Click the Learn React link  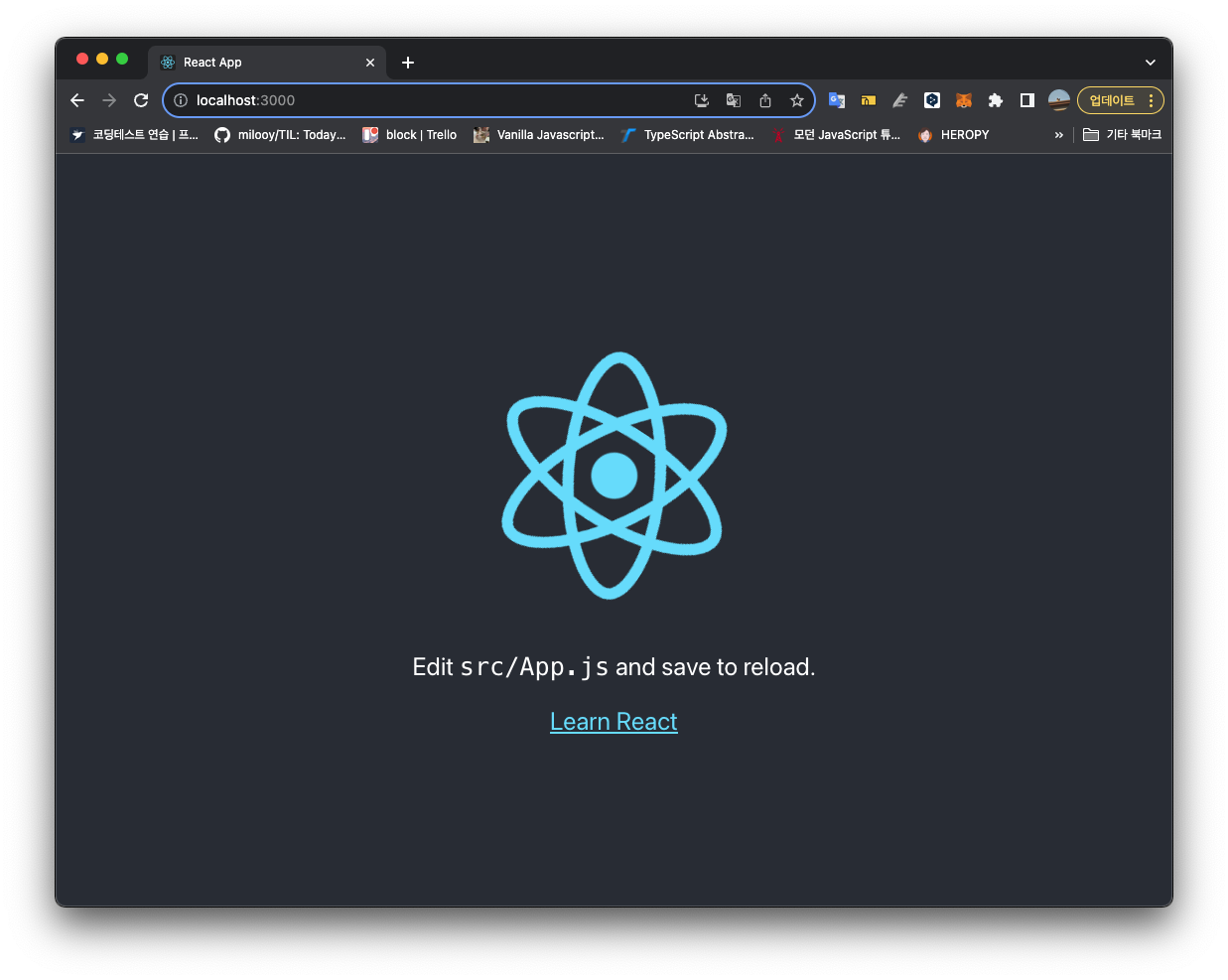click(614, 722)
